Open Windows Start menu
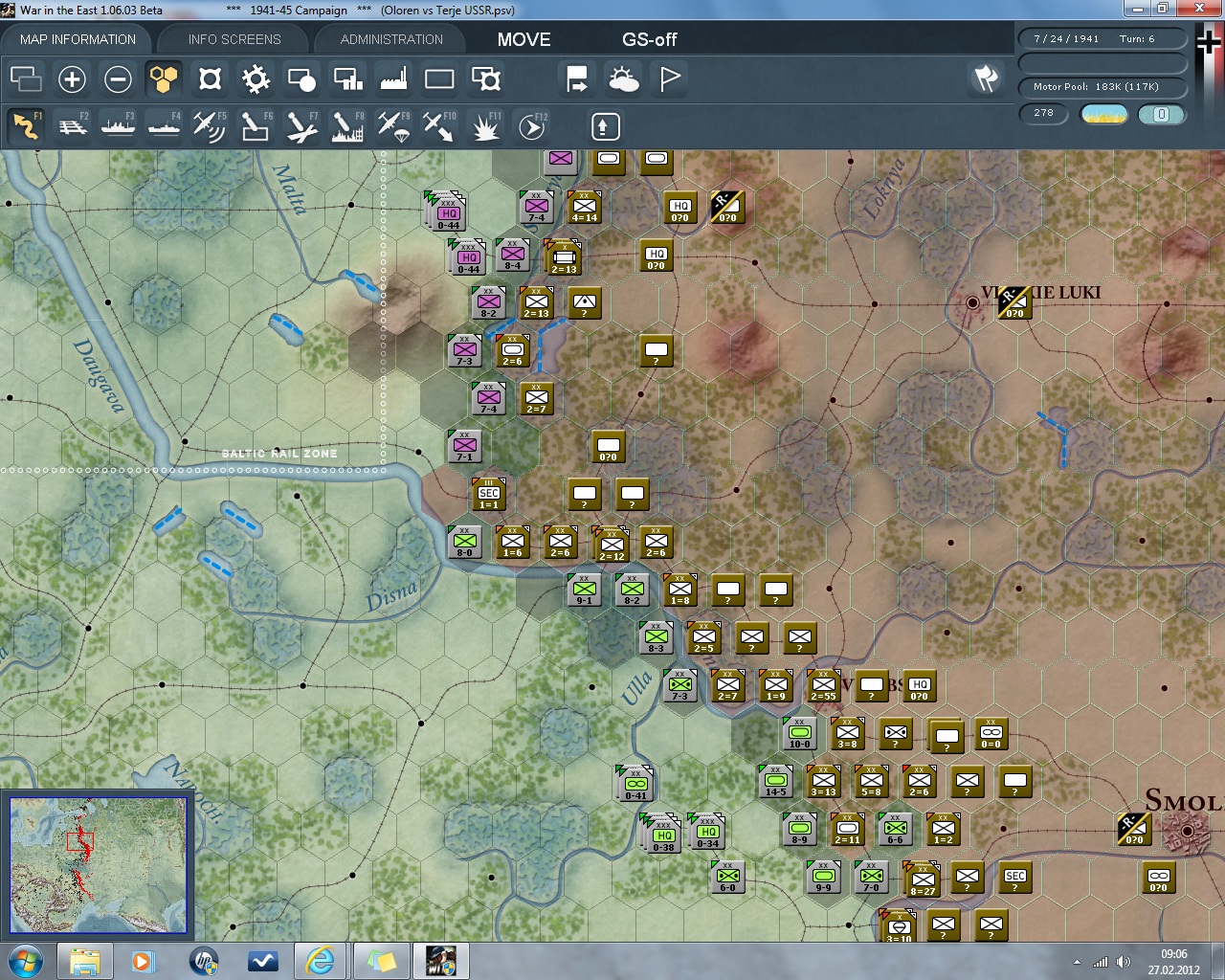 pos(25,961)
